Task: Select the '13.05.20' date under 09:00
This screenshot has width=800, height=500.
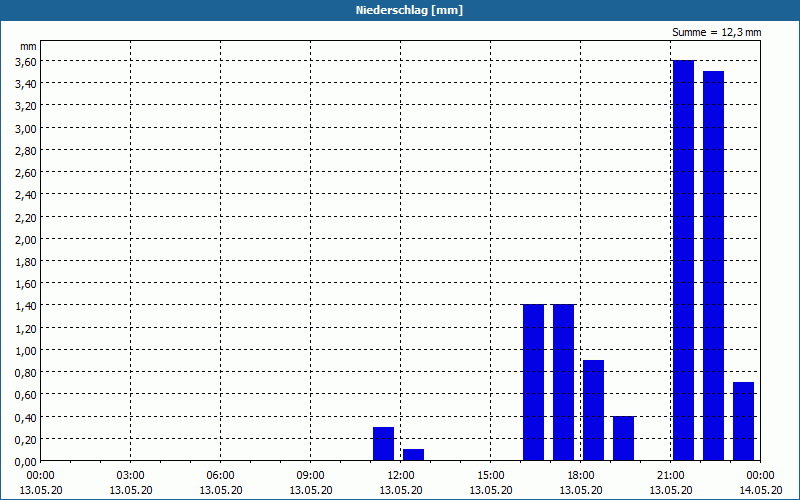Action: coord(311,490)
